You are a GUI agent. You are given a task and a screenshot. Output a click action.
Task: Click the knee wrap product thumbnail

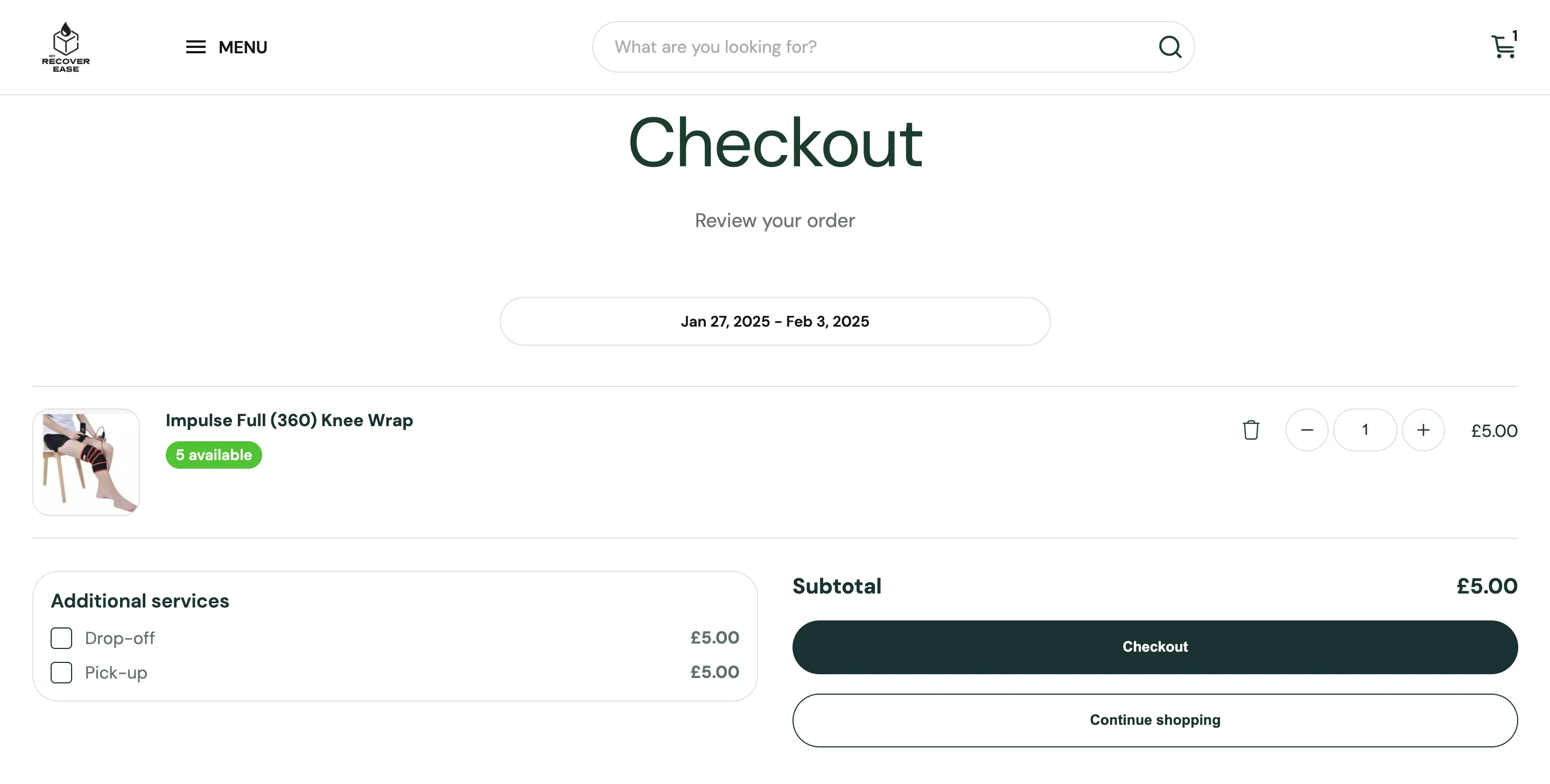(86, 462)
